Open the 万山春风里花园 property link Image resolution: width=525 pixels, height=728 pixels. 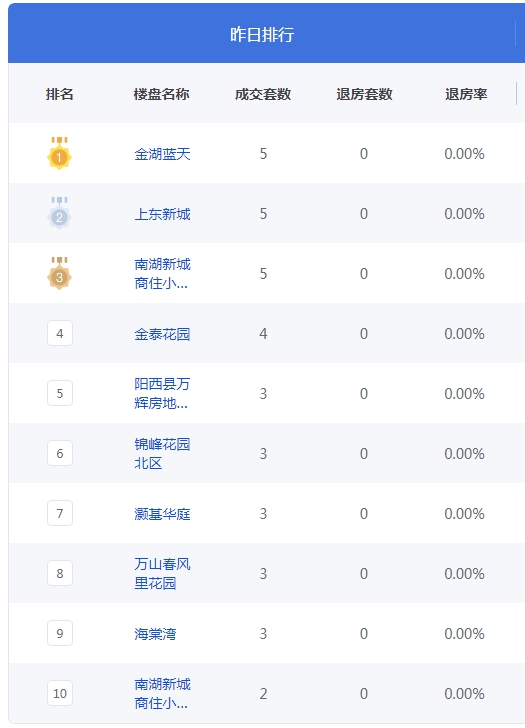coord(162,573)
